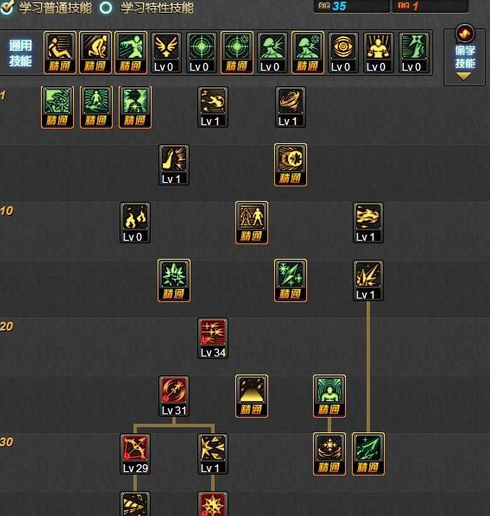
Task: Select the eye icon Lv 0 common skill
Action: pos(343,53)
